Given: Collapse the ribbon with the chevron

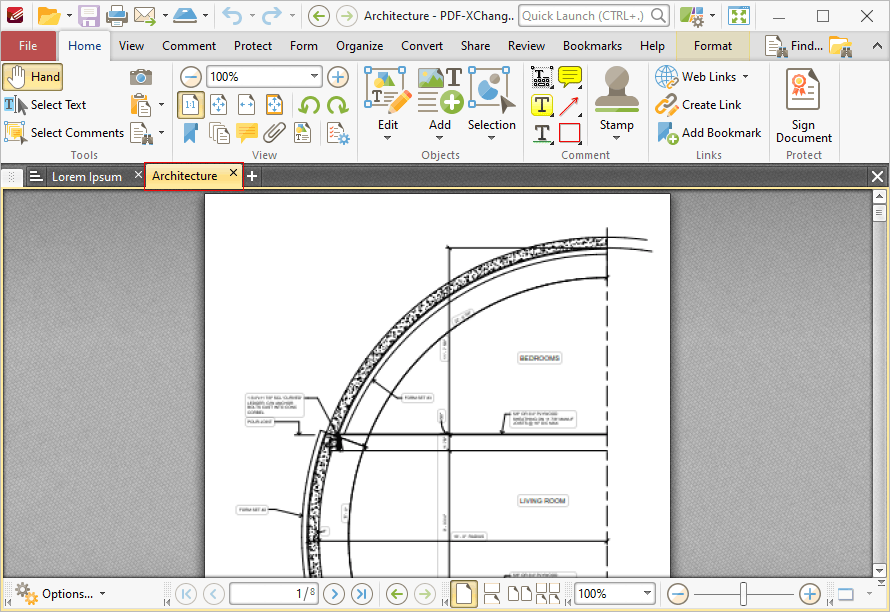Looking at the screenshot, I should (x=877, y=46).
